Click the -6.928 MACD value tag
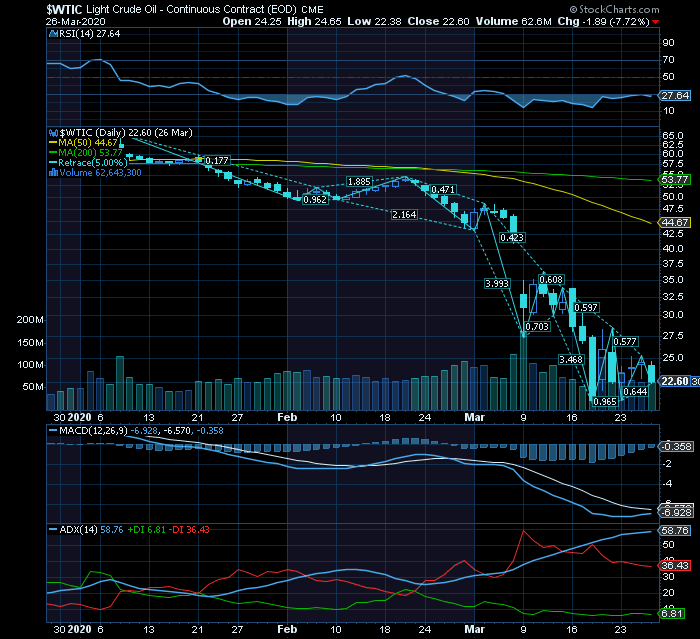 (676, 512)
